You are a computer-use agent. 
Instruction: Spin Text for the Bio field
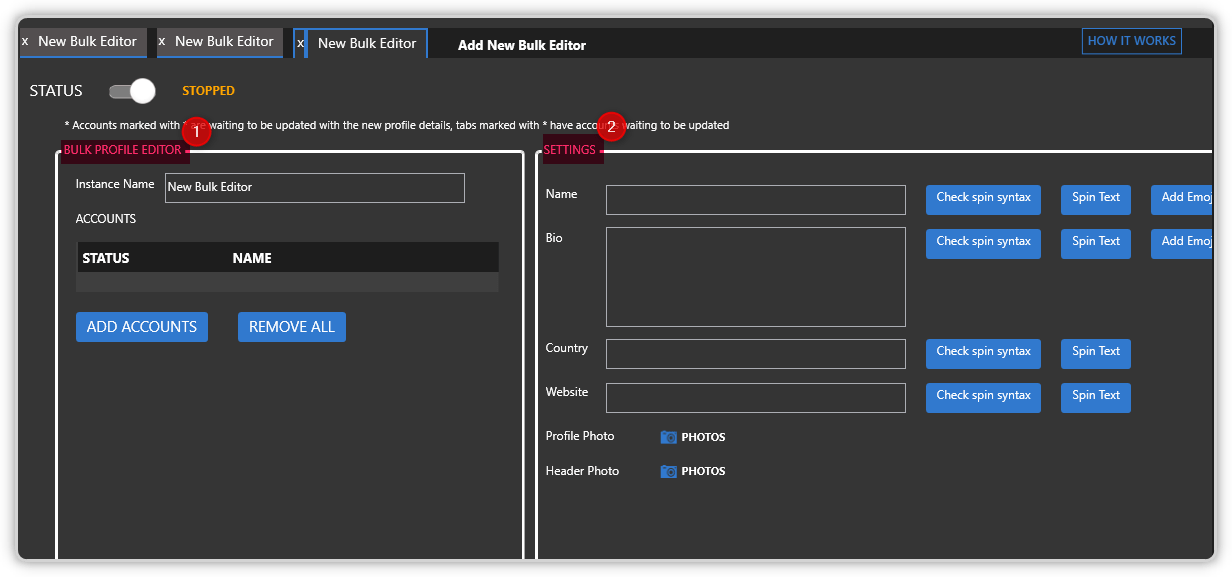(x=1095, y=243)
